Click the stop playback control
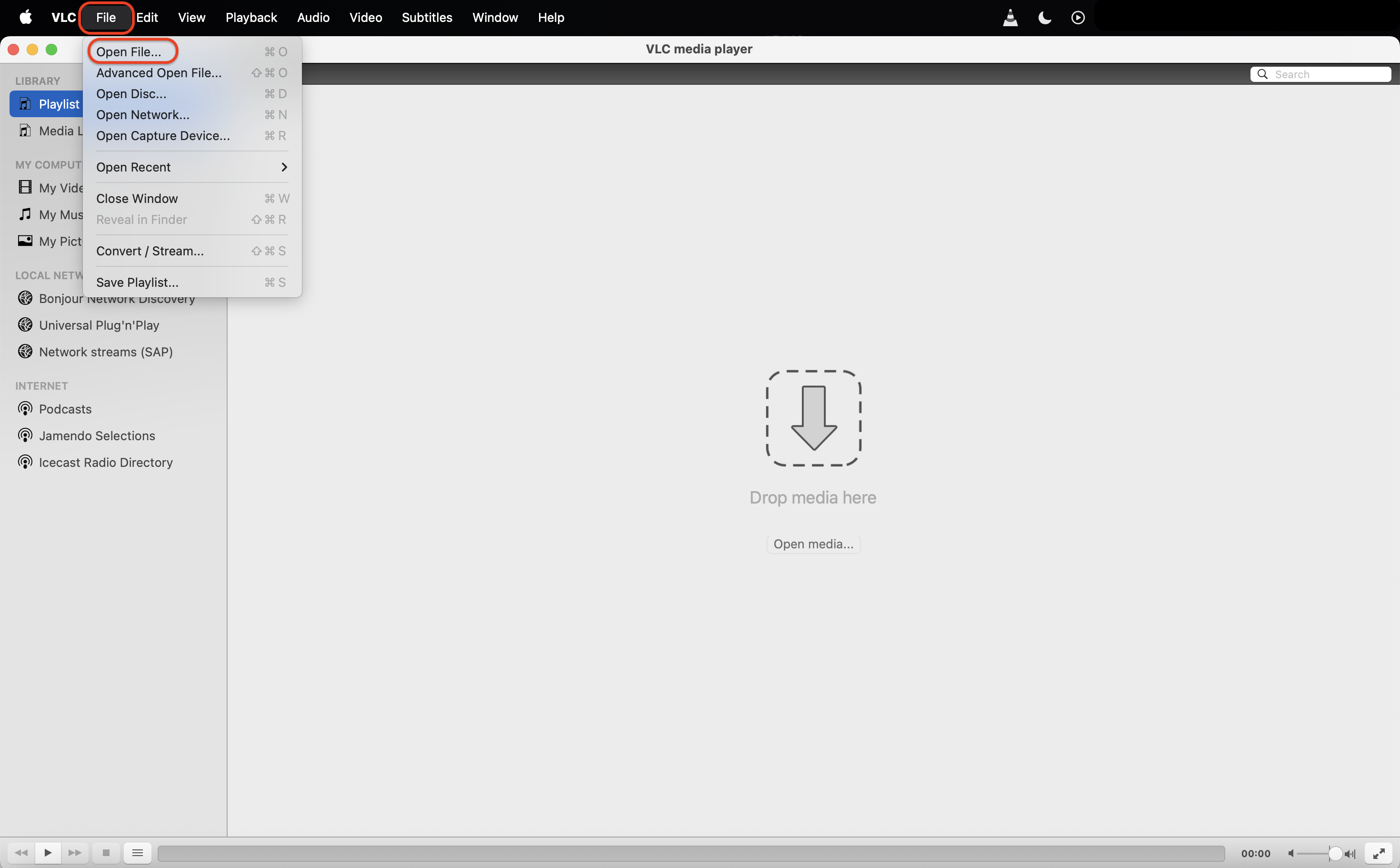The height and width of the screenshot is (868, 1400). coord(106,853)
